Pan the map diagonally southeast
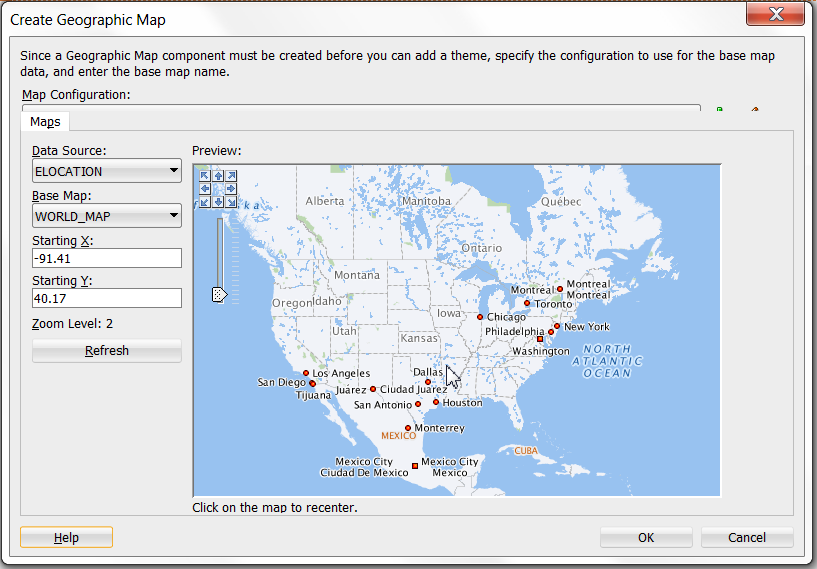This screenshot has height=569, width=817. tap(231, 202)
